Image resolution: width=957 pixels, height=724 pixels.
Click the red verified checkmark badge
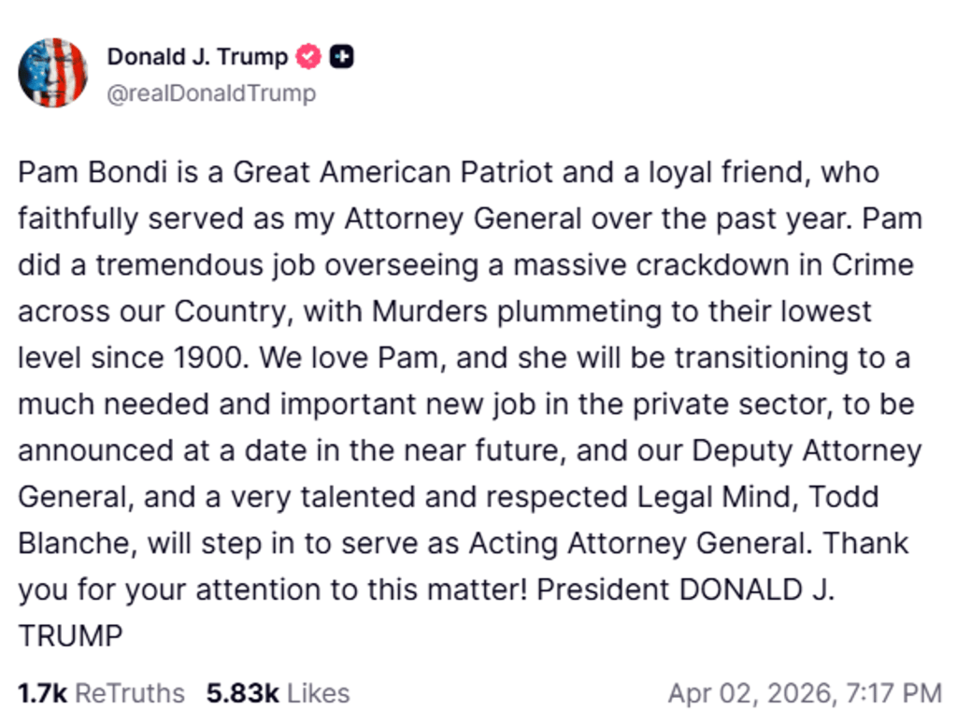310,57
